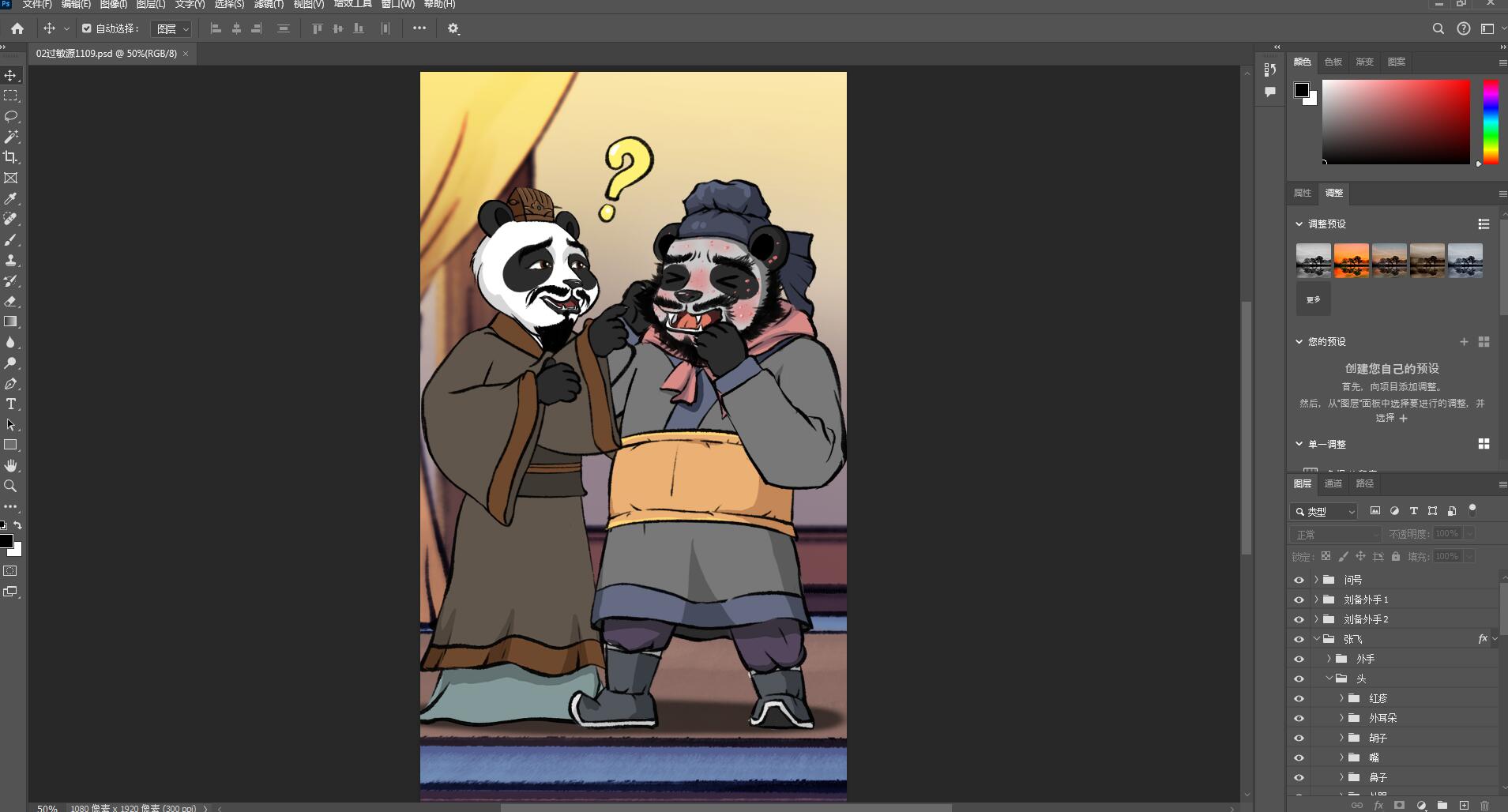Select the Magic Wand tool
Viewport: 1508px width, 812px height.
(x=11, y=137)
